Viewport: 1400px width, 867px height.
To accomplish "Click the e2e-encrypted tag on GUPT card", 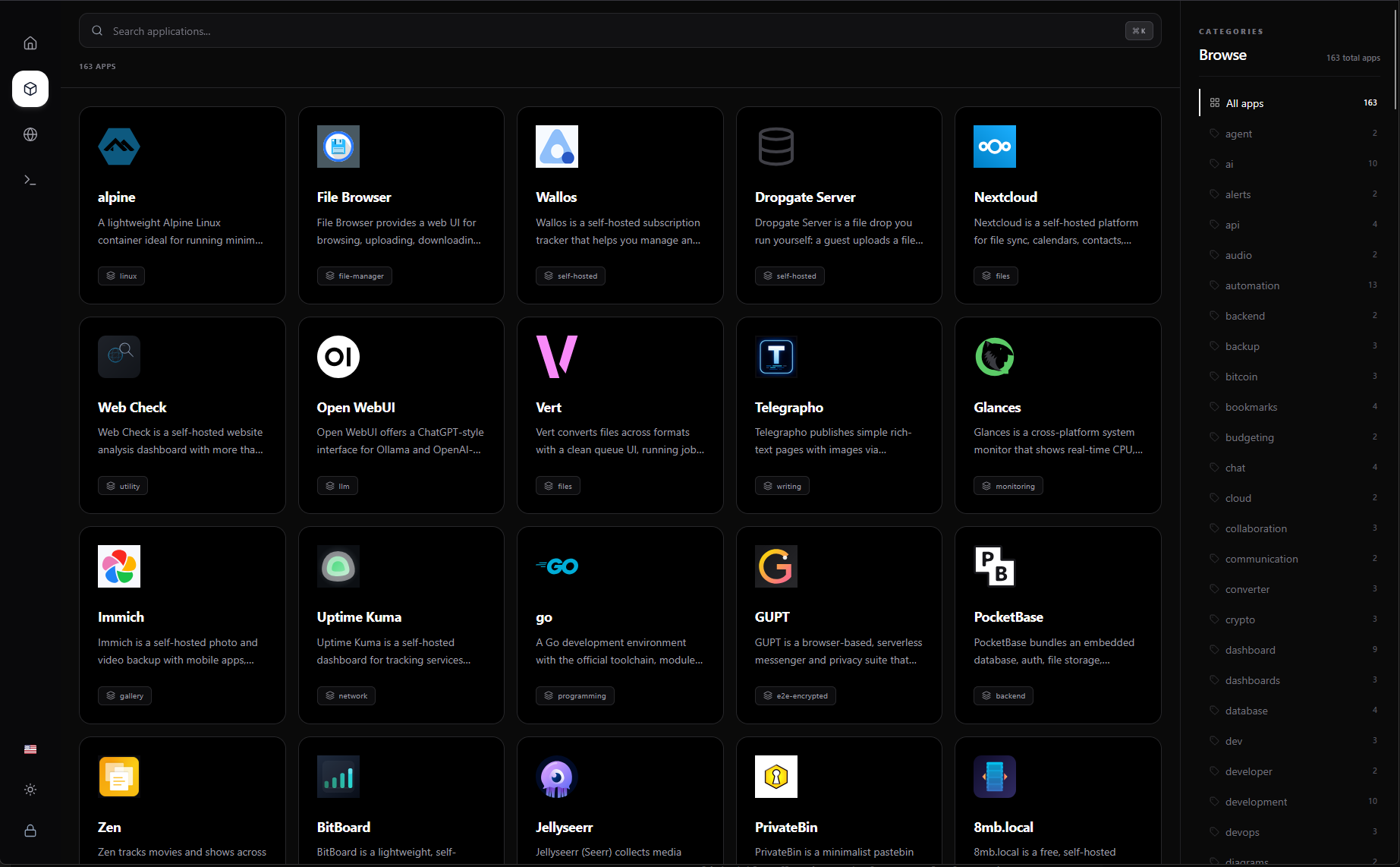I will point(795,695).
